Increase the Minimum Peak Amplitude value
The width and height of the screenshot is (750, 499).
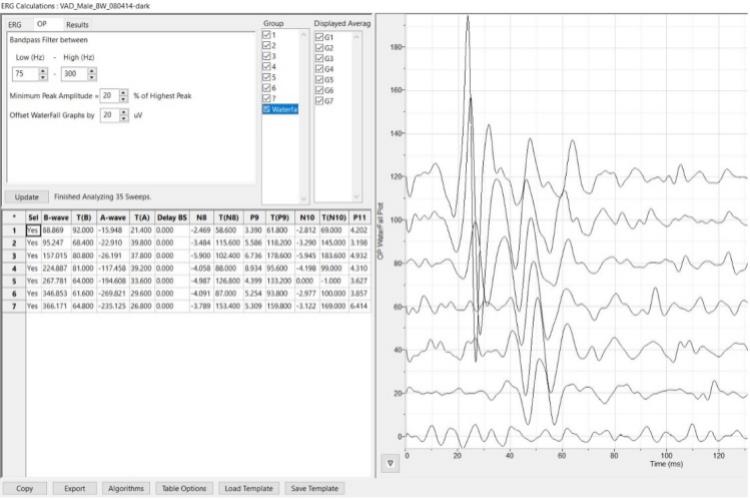pos(123,93)
